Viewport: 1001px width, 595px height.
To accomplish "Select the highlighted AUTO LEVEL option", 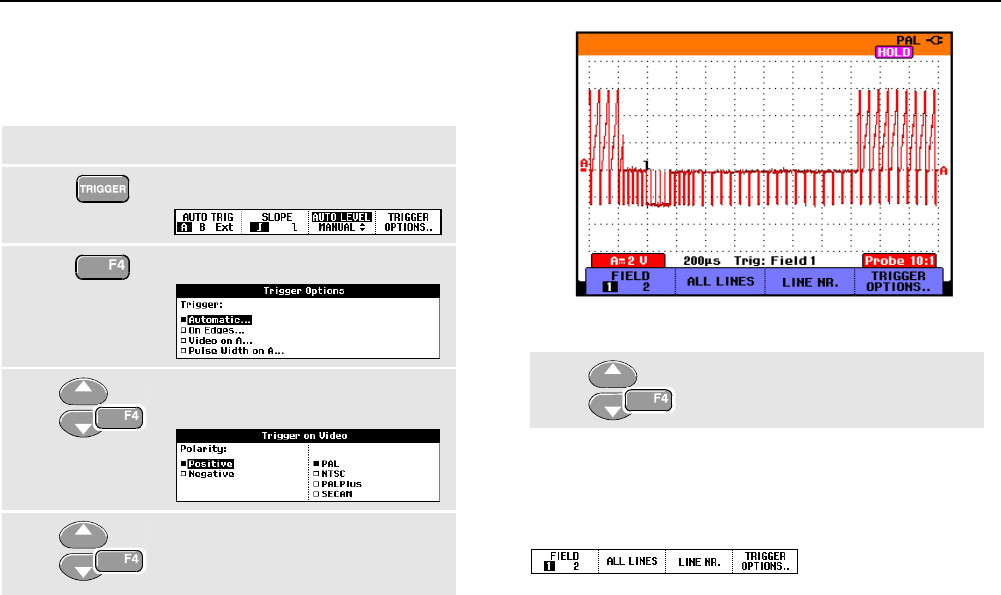I will pos(342,217).
